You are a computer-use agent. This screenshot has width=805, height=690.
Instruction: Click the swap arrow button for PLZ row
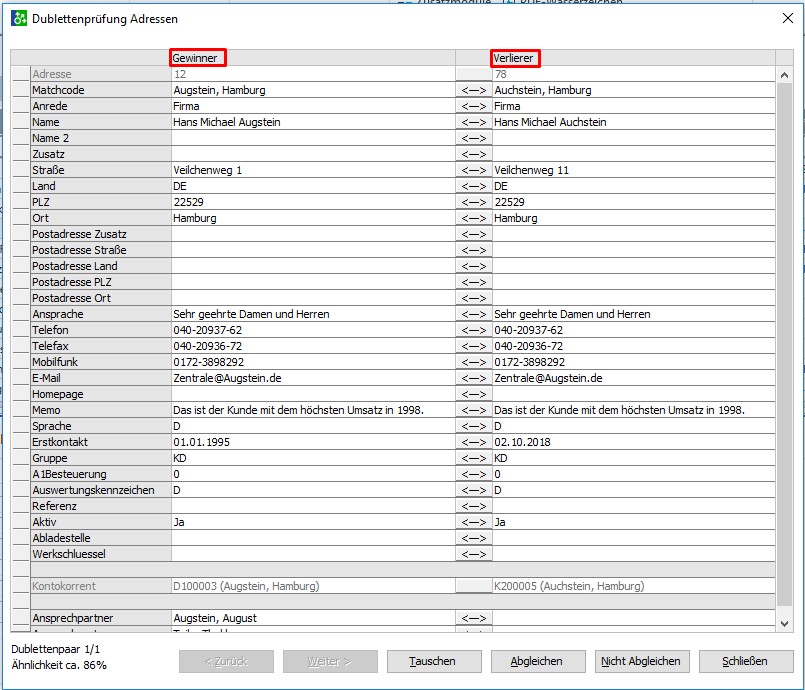473,202
